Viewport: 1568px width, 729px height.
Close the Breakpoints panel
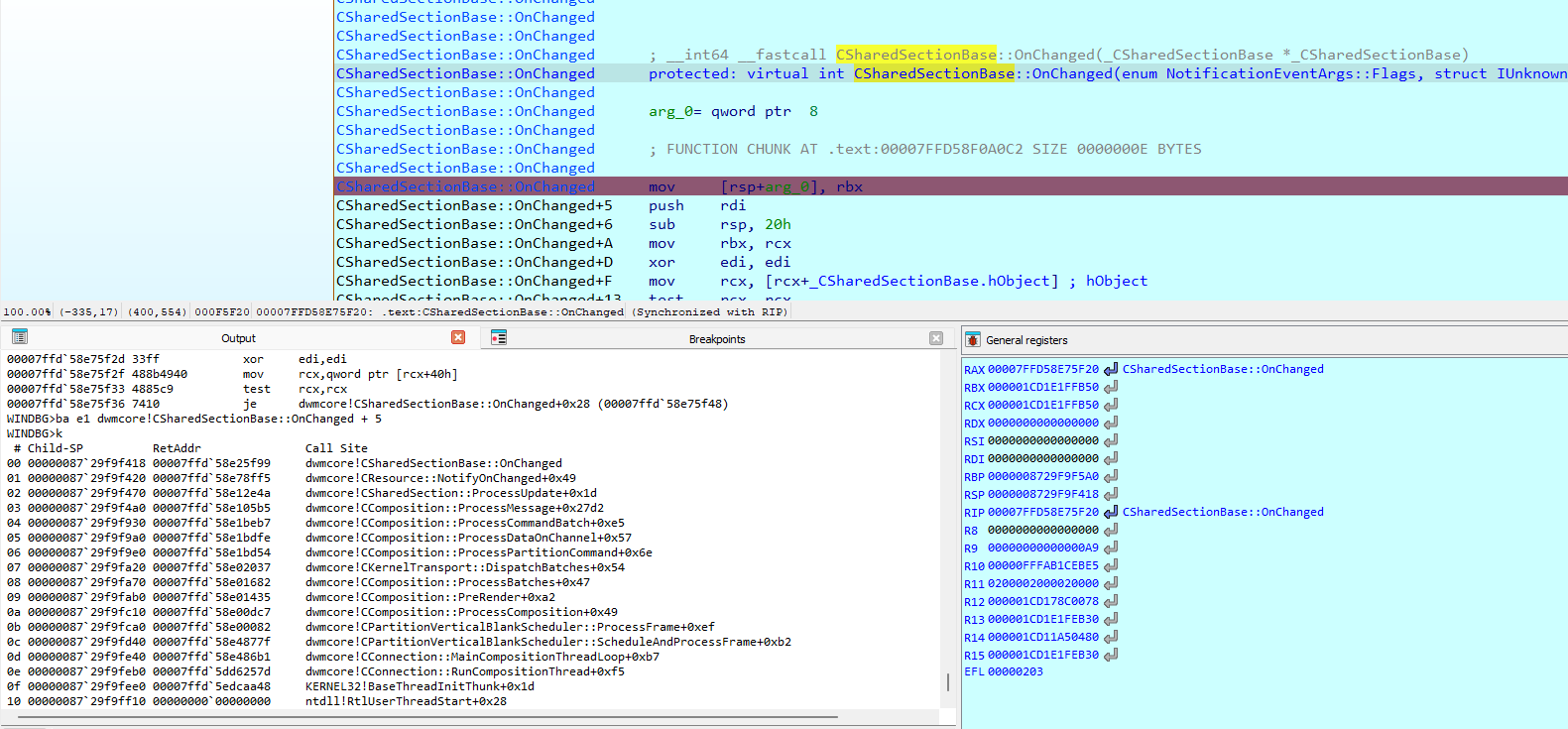point(935,338)
